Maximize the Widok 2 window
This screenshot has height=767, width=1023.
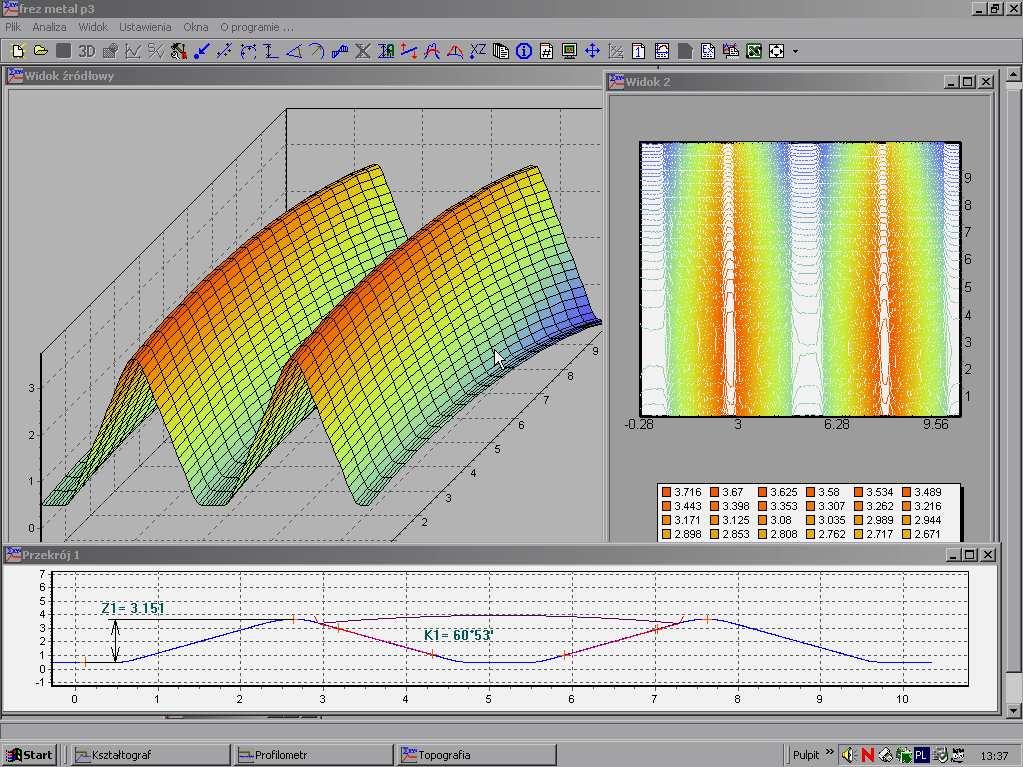(x=969, y=82)
